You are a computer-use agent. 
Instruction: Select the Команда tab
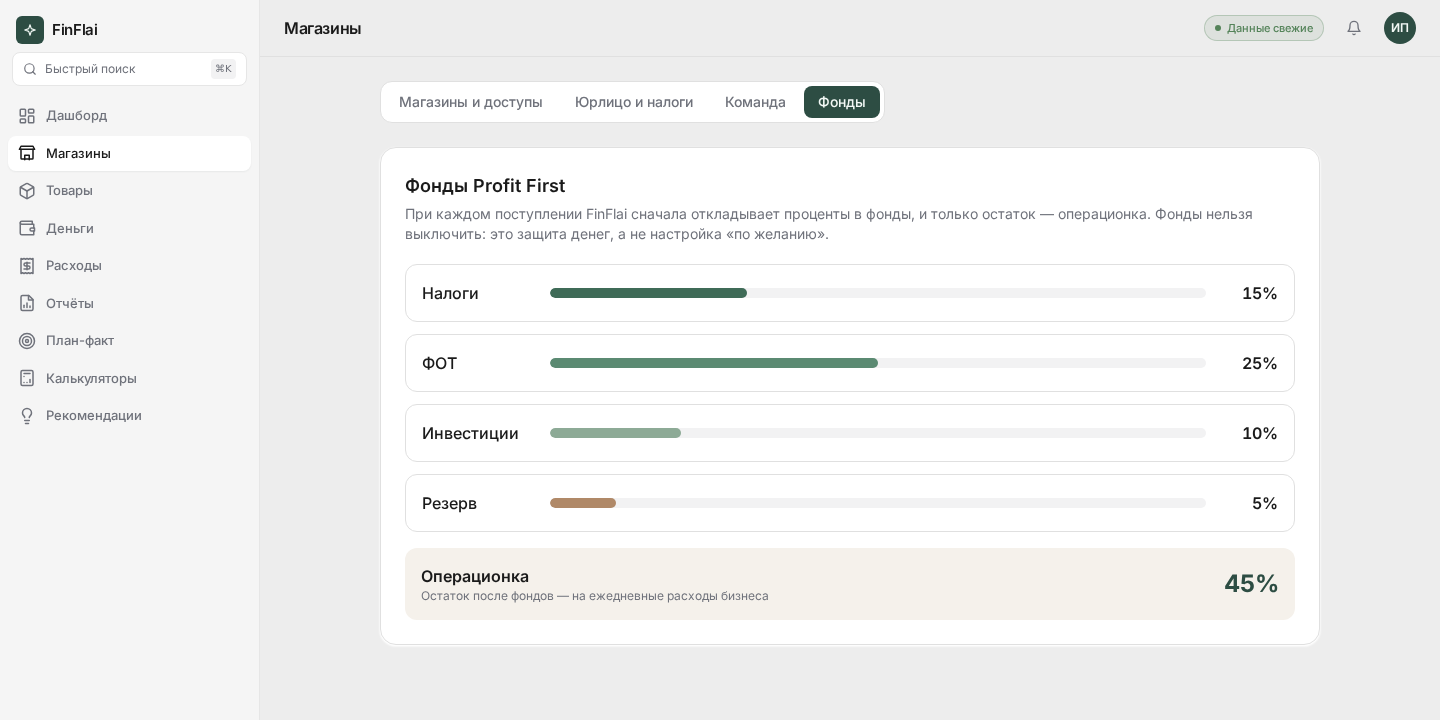[x=755, y=102]
